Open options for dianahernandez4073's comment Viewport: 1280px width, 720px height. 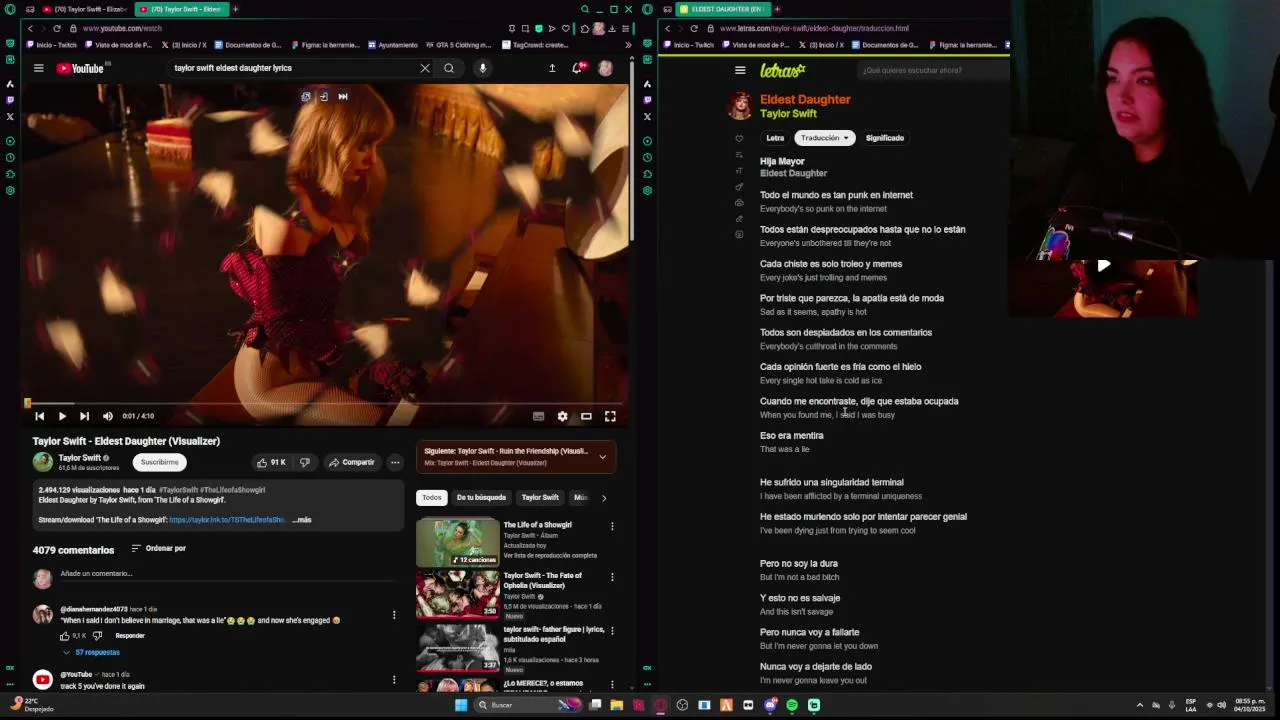click(394, 615)
